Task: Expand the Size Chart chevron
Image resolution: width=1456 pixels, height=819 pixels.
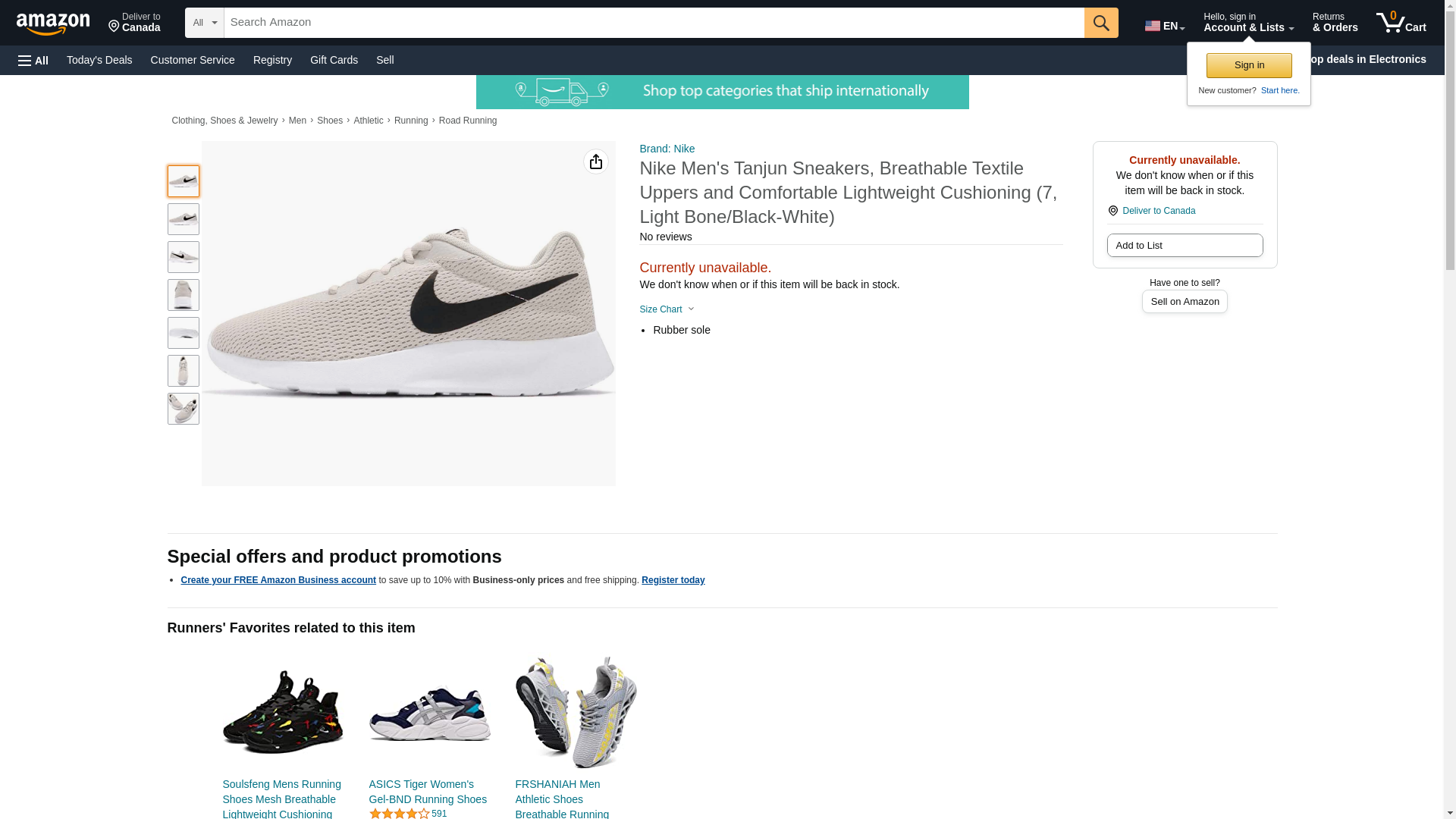Action: [667, 309]
